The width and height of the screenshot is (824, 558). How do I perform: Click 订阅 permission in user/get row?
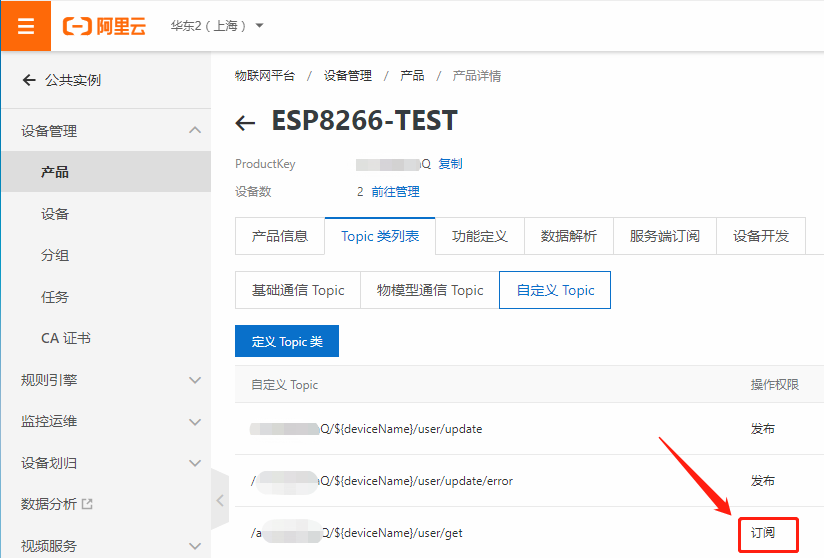click(x=763, y=533)
